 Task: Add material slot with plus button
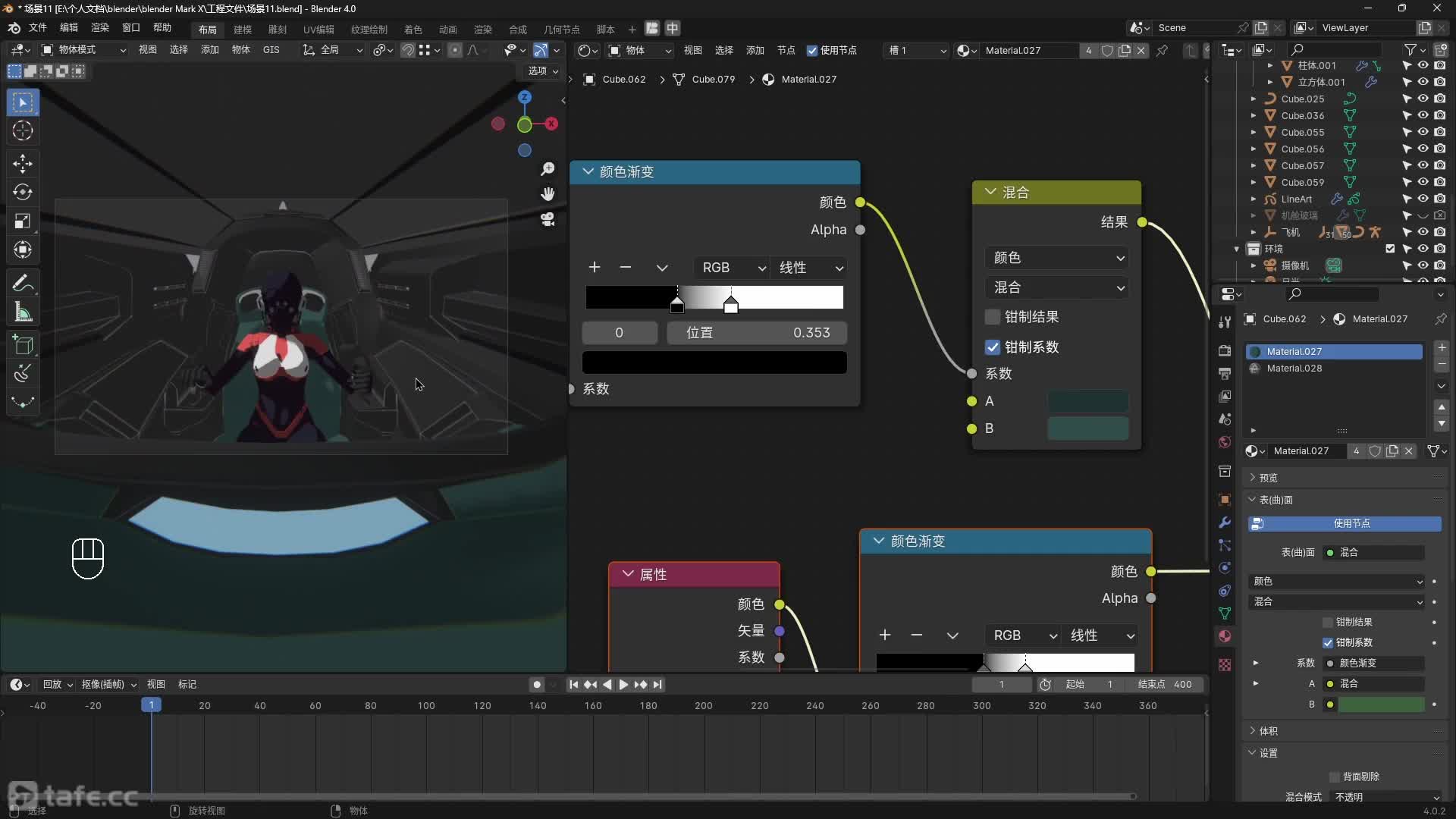pyautogui.click(x=1442, y=348)
